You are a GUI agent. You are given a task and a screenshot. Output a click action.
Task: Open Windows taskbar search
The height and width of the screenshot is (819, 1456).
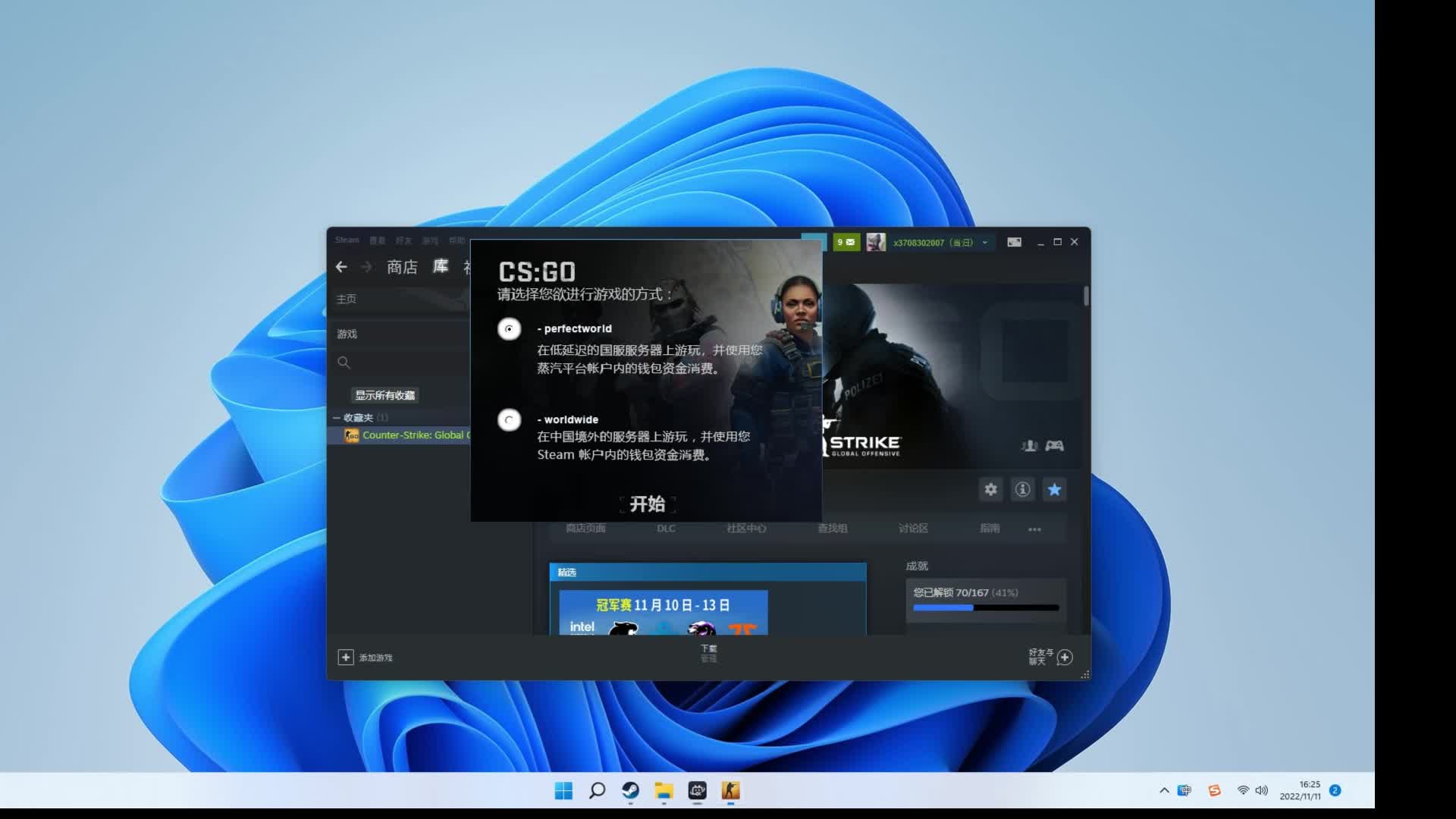pyautogui.click(x=597, y=791)
